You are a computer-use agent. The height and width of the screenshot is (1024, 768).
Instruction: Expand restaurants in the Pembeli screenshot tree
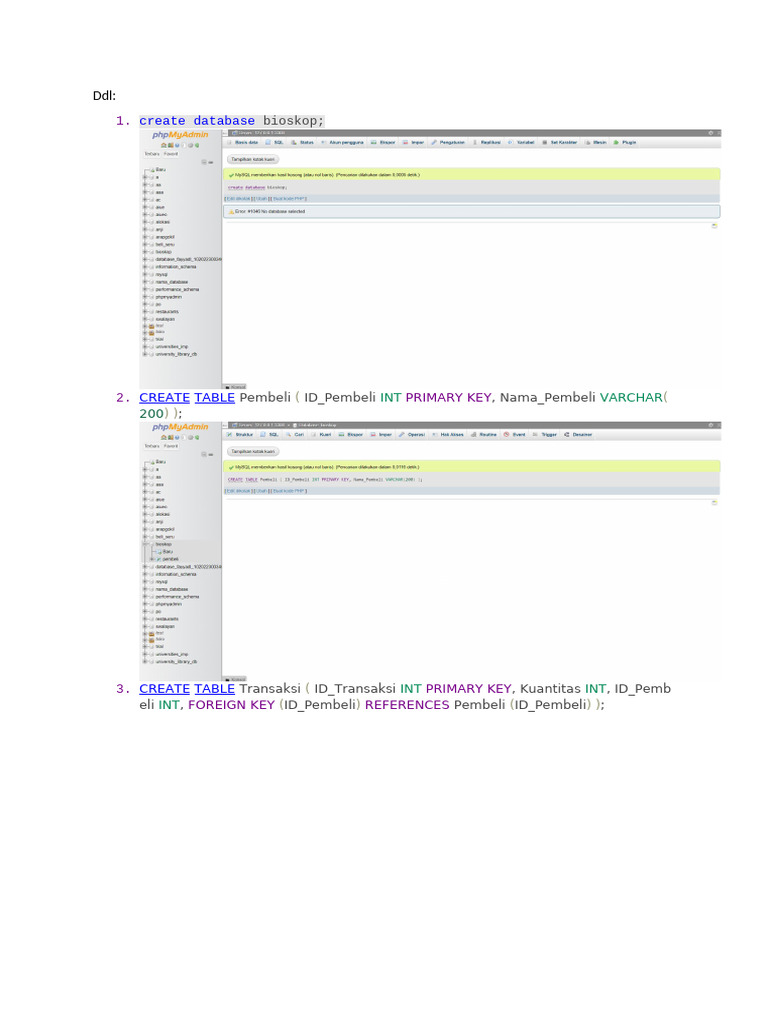pyautogui.click(x=145, y=619)
